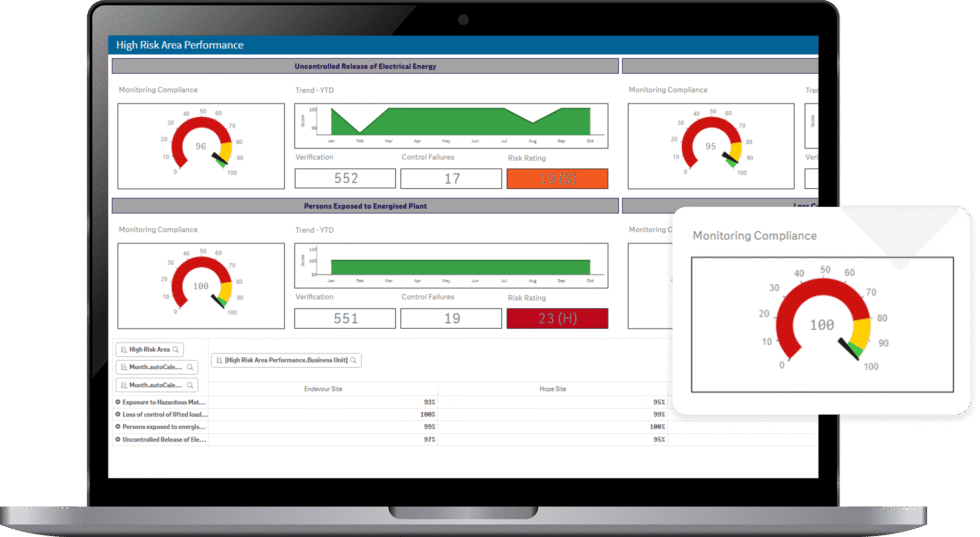Image resolution: width=980 pixels, height=537 pixels.
Task: Click Hope Site 100% for Persons exposed
Action: click(x=657, y=427)
